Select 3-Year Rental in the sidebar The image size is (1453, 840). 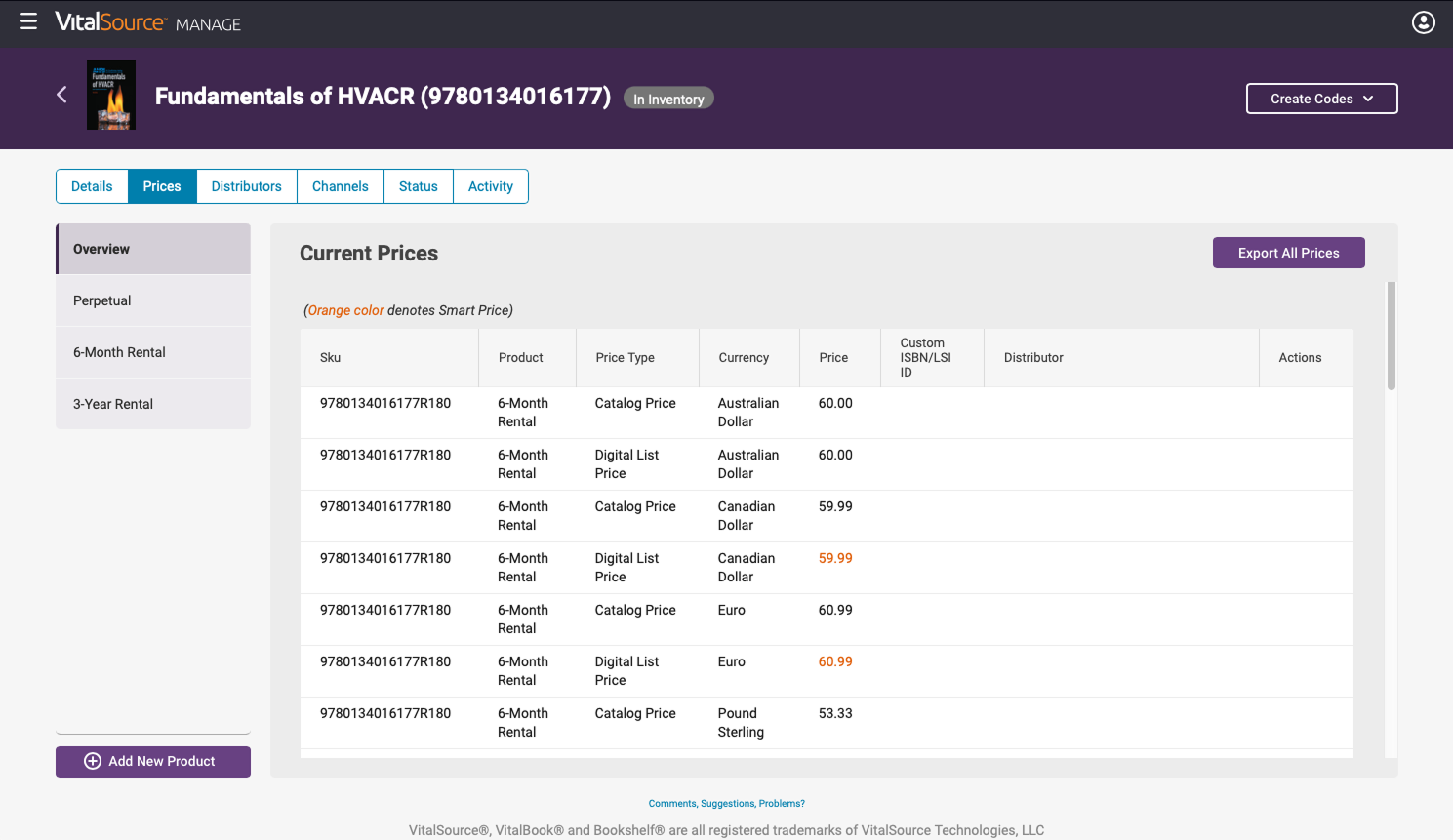(153, 404)
